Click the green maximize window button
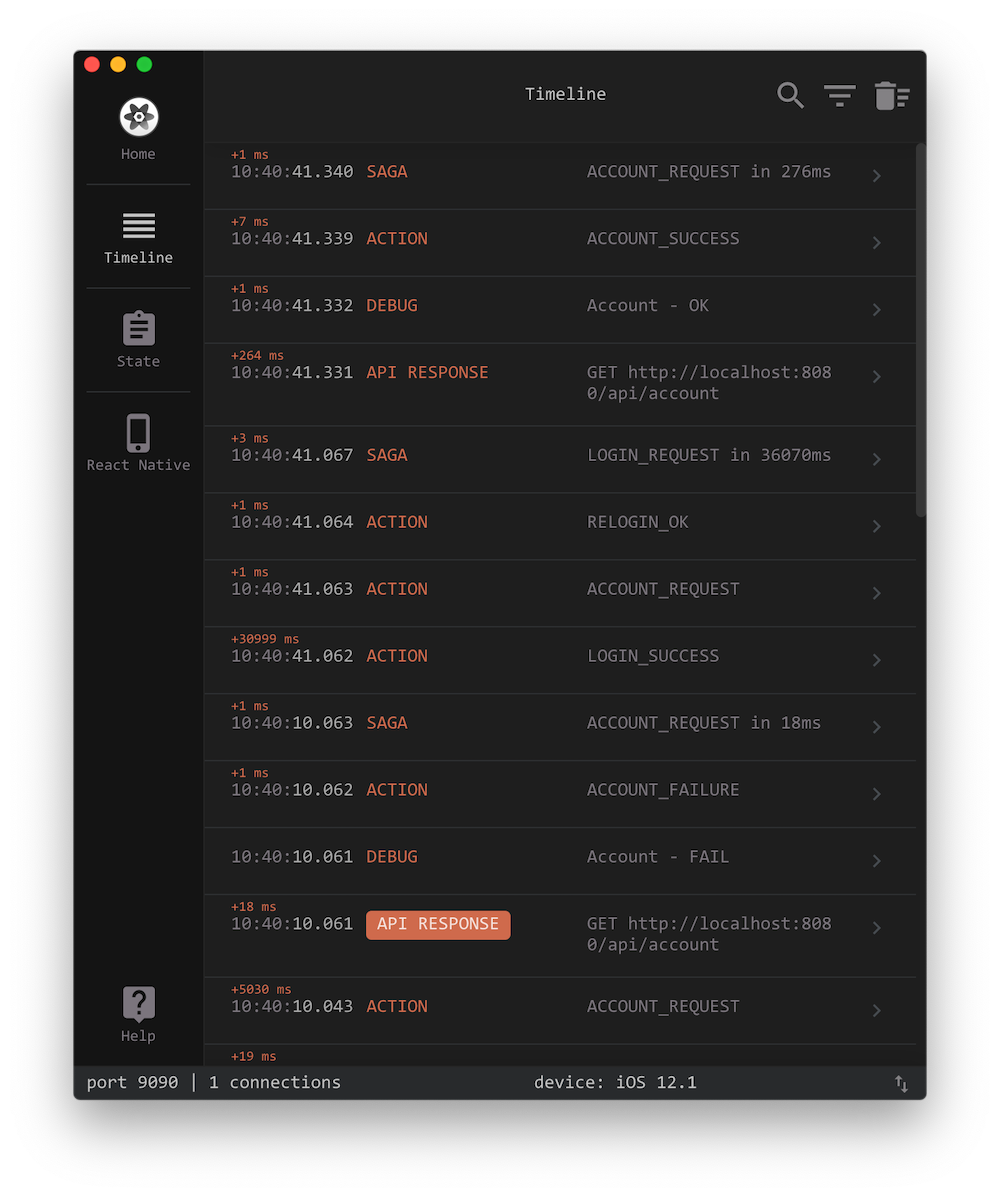The width and height of the screenshot is (1000, 1197). (x=144, y=64)
